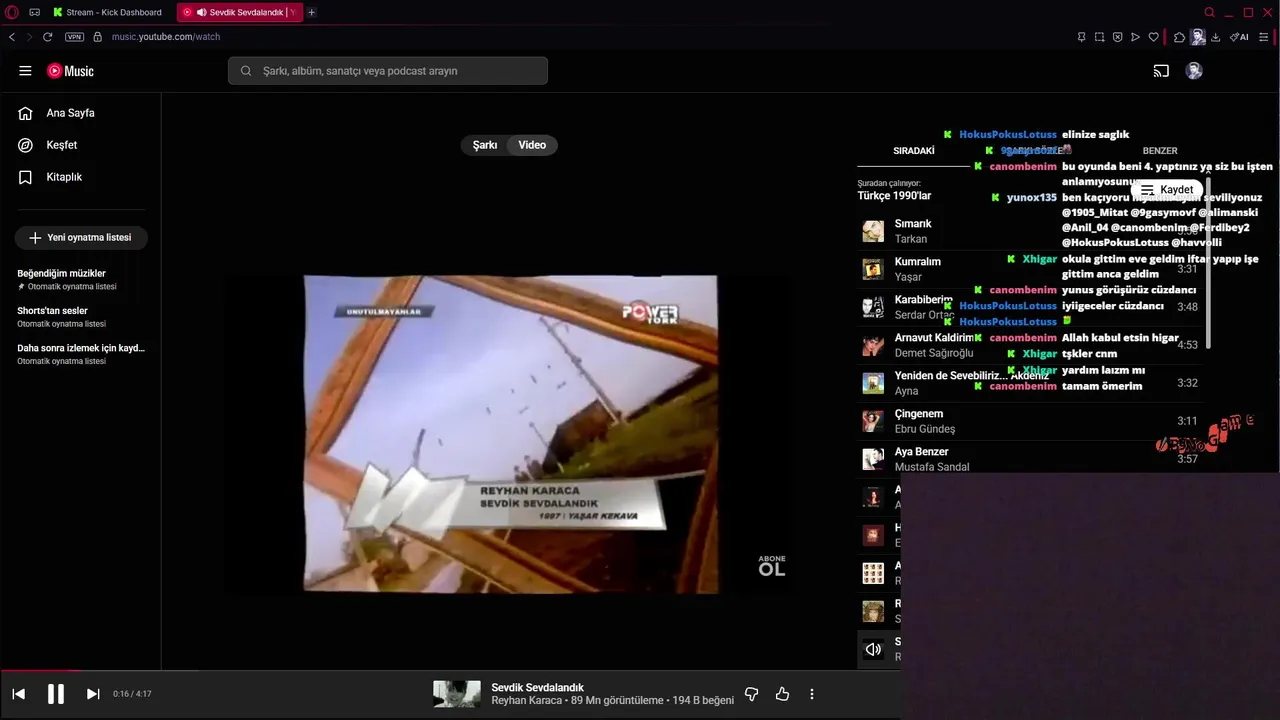1280x720 pixels.
Task: Click the Türkçe 1990'lar playlist source
Action: click(894, 196)
